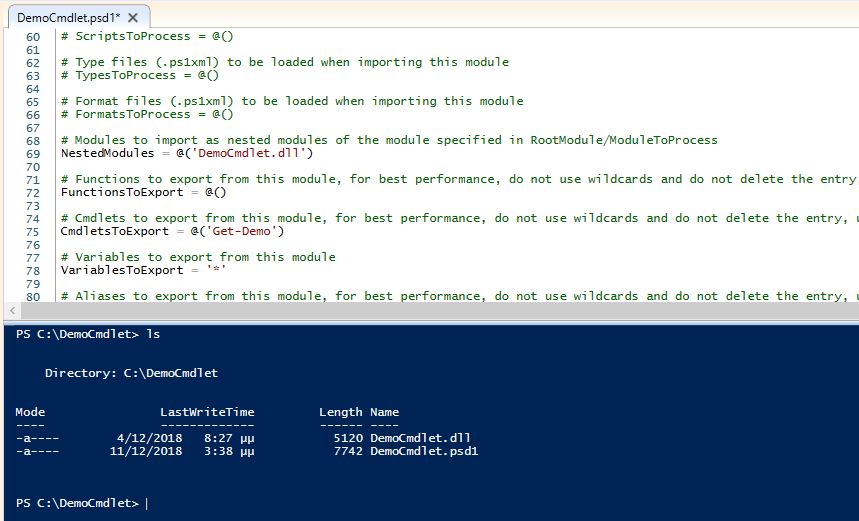Viewport: 859px width, 521px height.
Task: Close the DemoCmdlet.psd1 tab
Action: [x=133, y=18]
